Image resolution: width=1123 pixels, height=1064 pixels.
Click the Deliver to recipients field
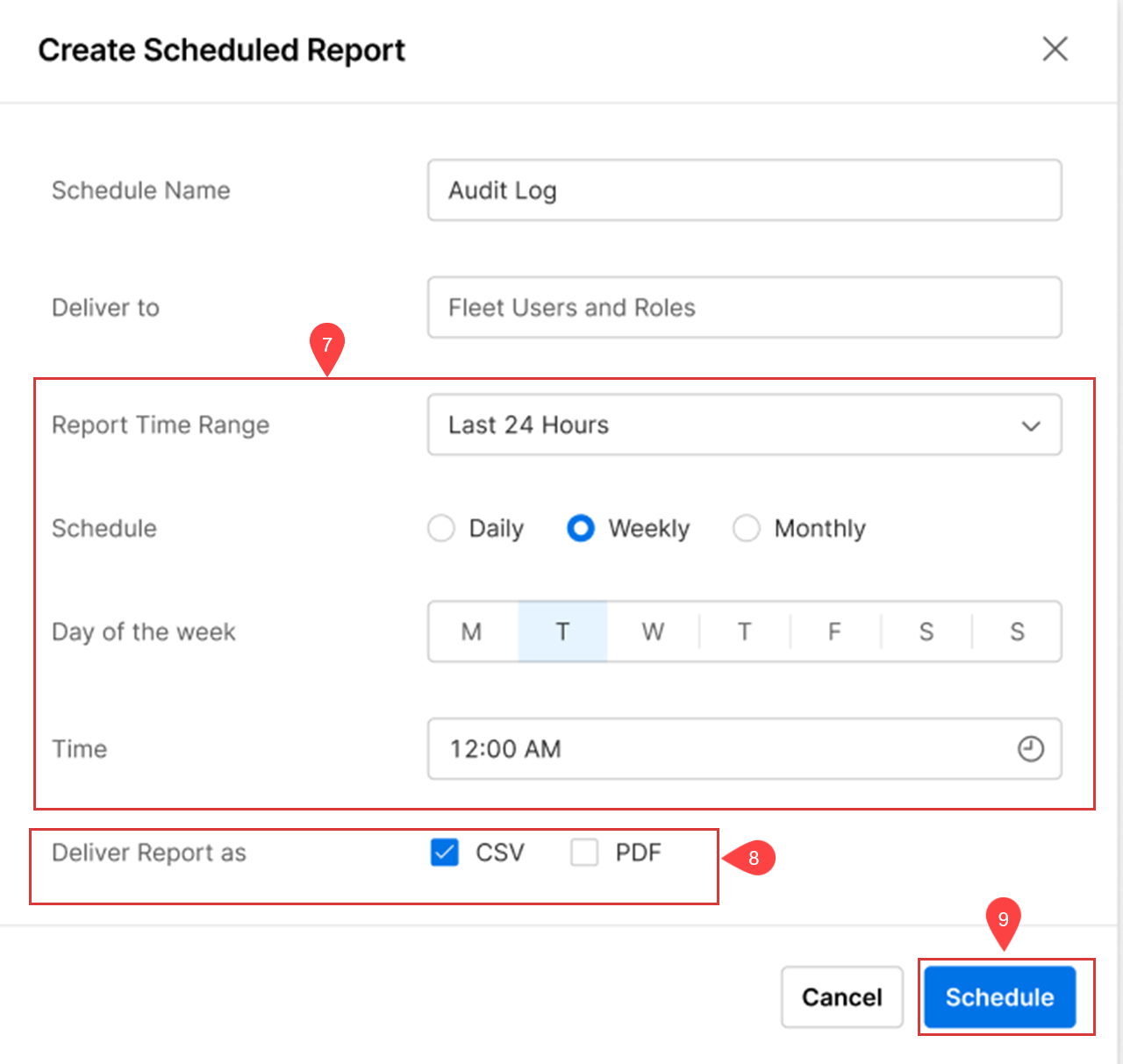(x=744, y=308)
